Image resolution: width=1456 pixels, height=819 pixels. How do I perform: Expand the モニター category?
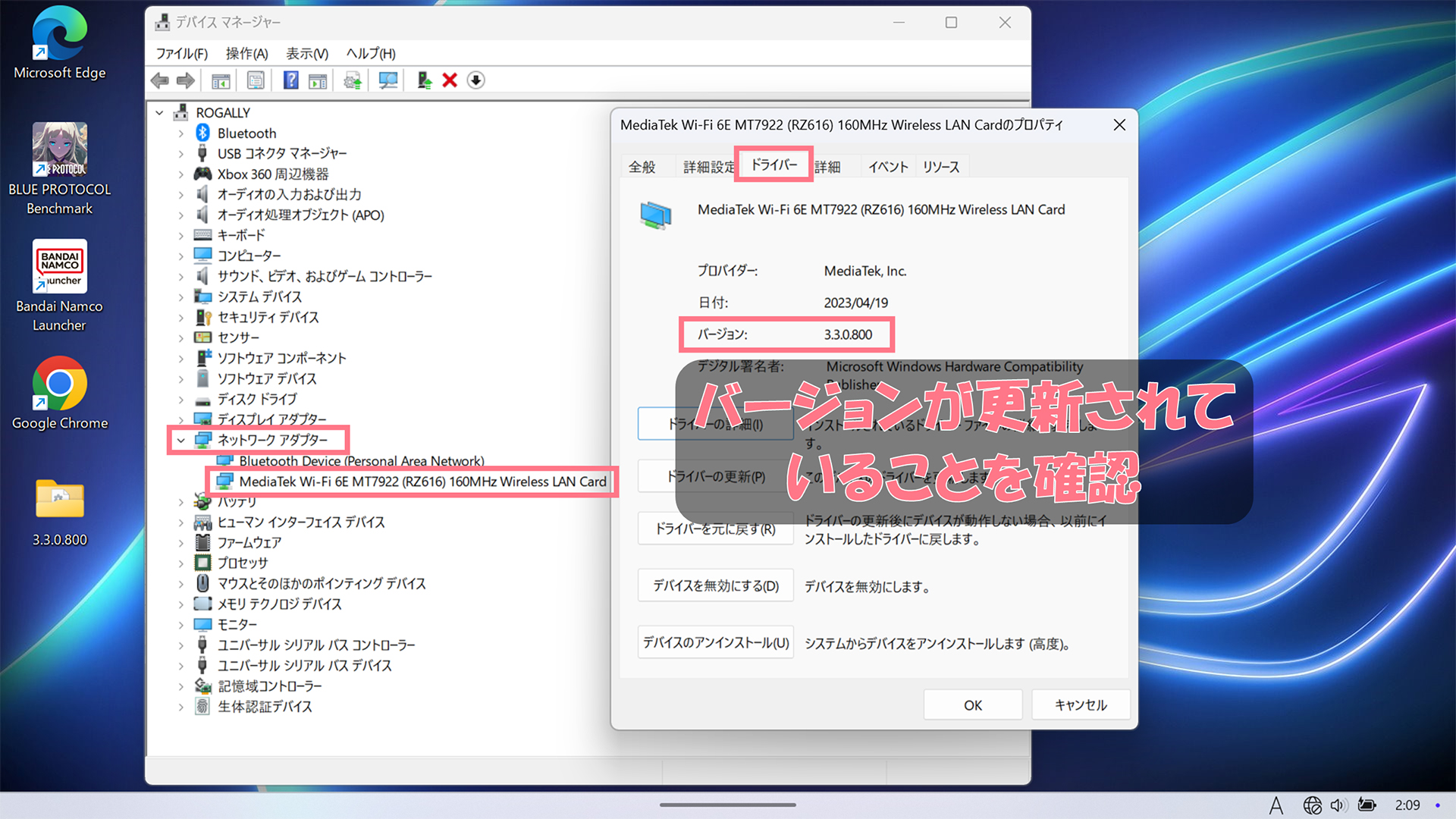click(180, 624)
